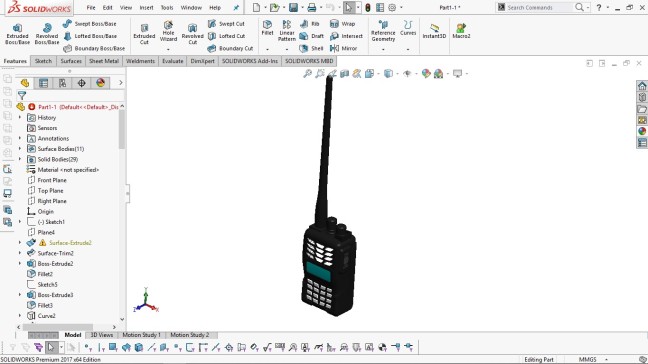
Task: Choose Boundary Cut
Action: 230,48
